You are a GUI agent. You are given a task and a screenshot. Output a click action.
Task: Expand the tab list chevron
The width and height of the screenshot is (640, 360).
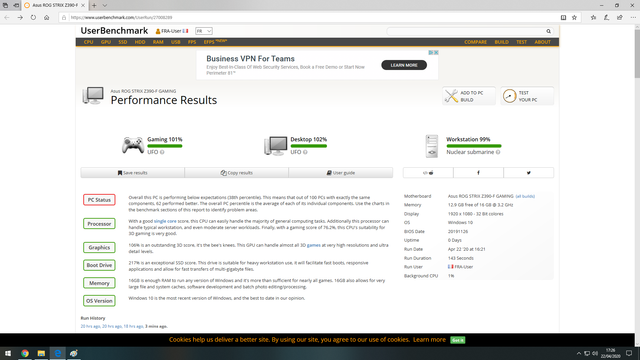coord(104,5)
